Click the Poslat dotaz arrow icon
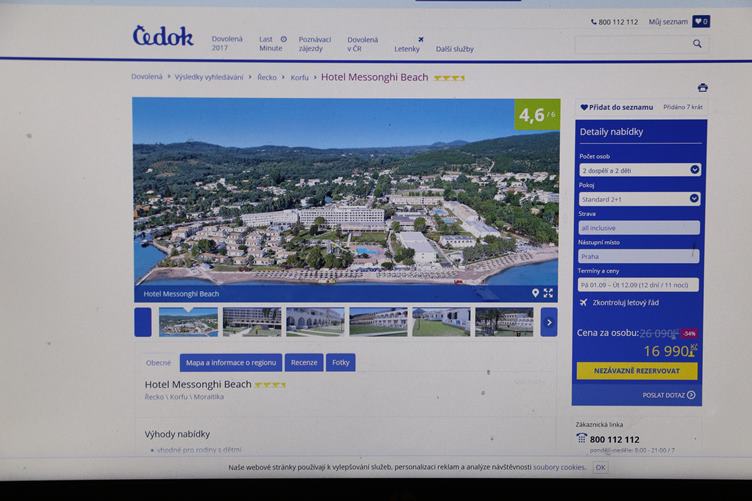 [691, 395]
